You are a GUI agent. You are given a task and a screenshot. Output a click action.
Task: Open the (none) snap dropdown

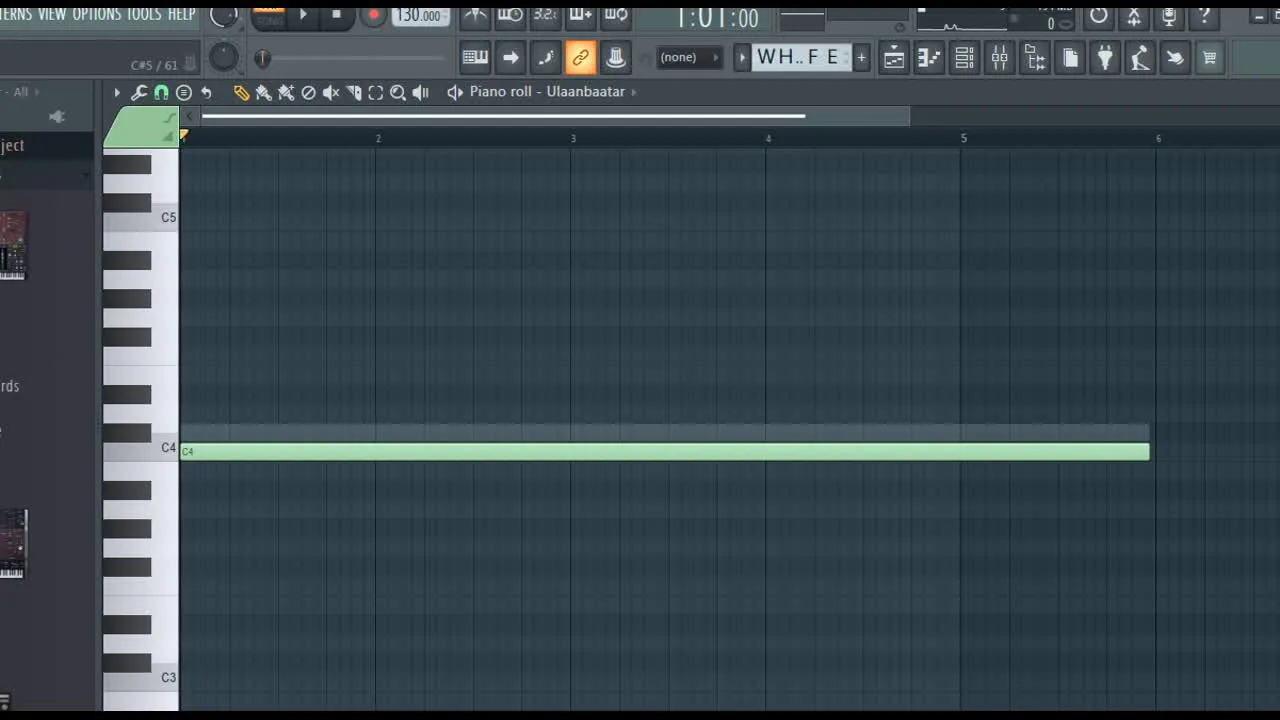689,58
